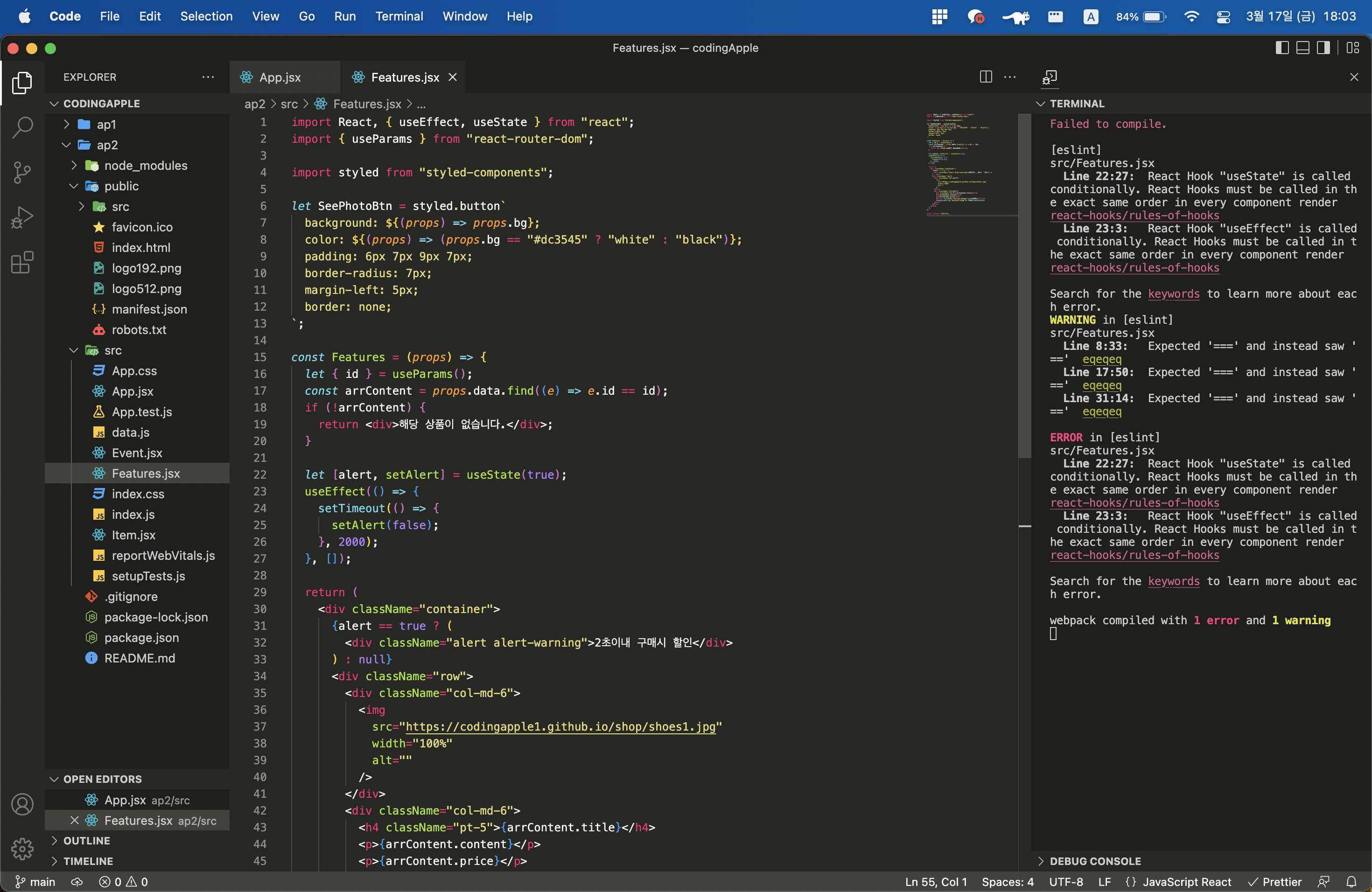1372x892 pixels.
Task: Open the Search view in activity bar
Action: [x=22, y=127]
